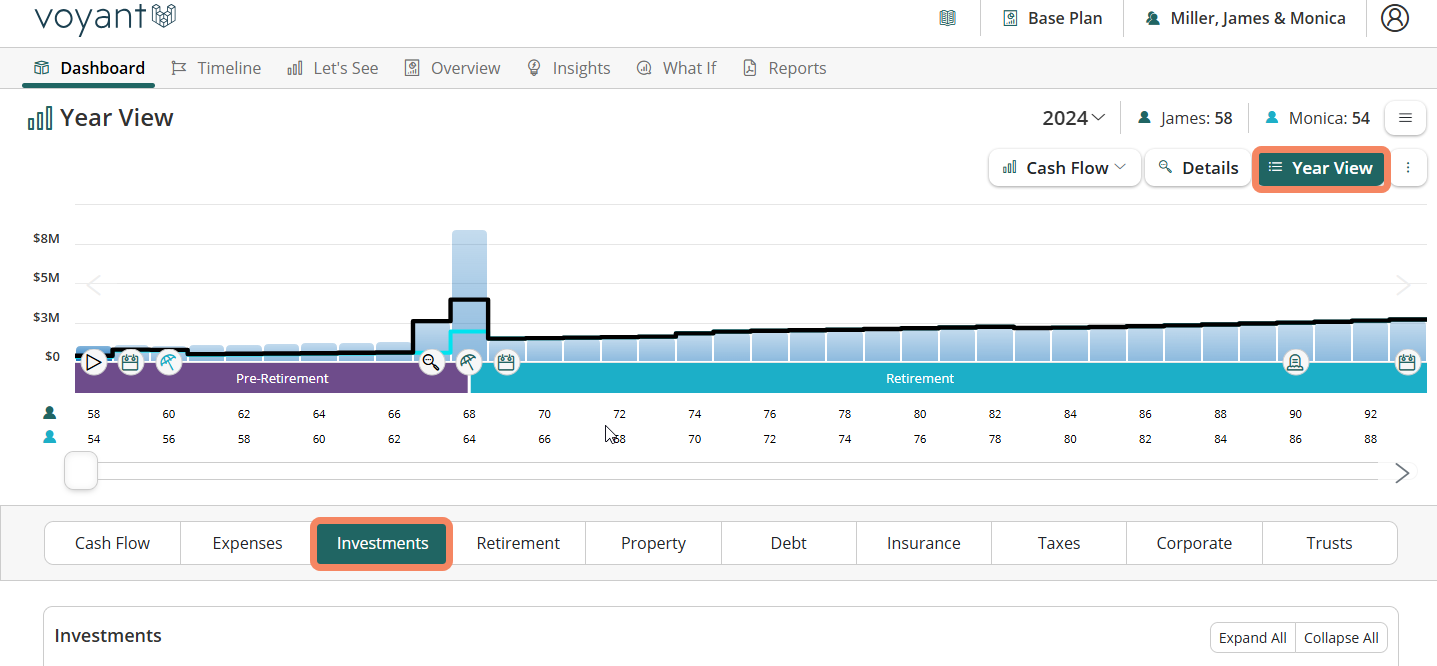1437x666 pixels.
Task: Toggle the Year View button
Action: coord(1321,168)
